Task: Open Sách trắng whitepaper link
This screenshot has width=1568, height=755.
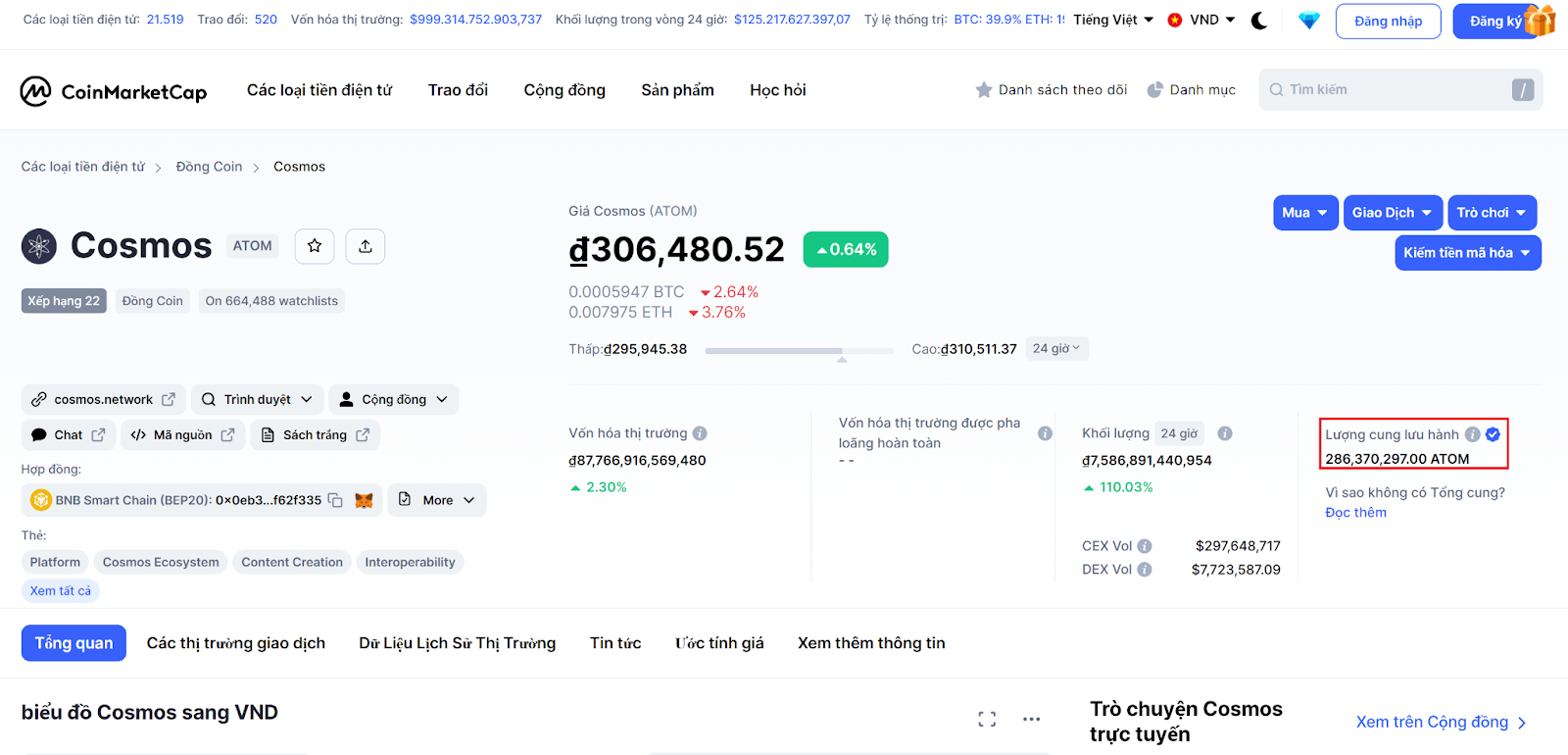Action: tap(316, 435)
